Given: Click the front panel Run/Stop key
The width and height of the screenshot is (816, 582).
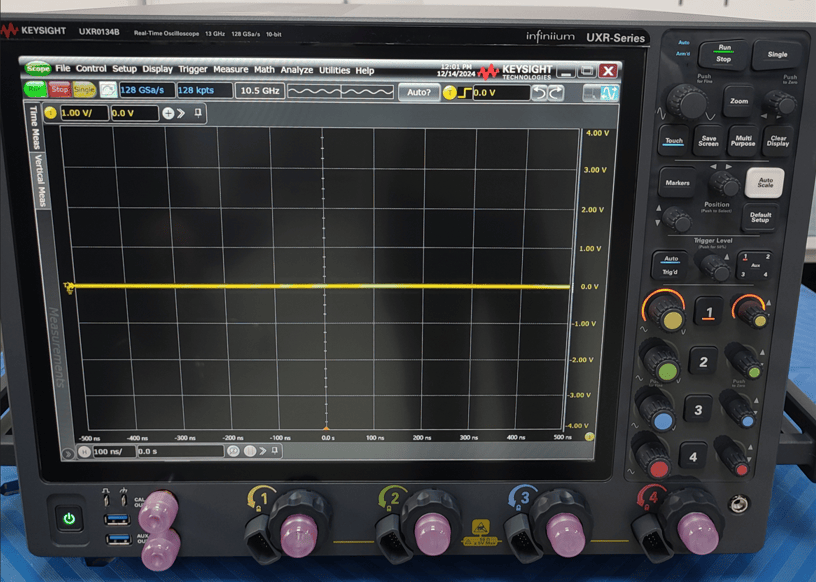Looking at the screenshot, I should click(x=723, y=54).
